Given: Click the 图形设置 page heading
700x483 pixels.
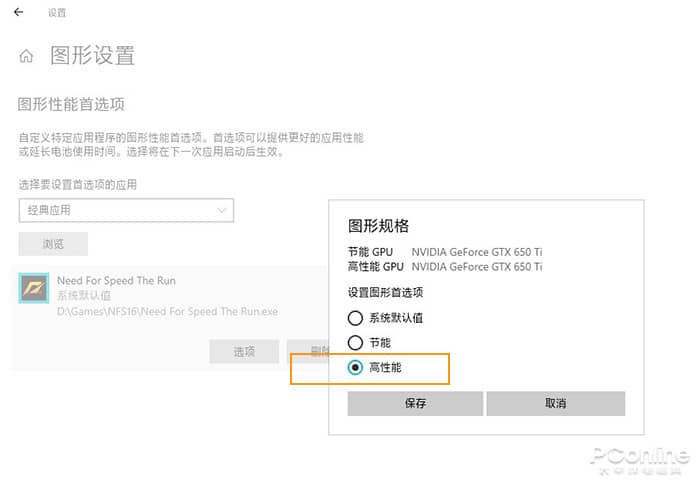Looking at the screenshot, I should tap(92, 56).
